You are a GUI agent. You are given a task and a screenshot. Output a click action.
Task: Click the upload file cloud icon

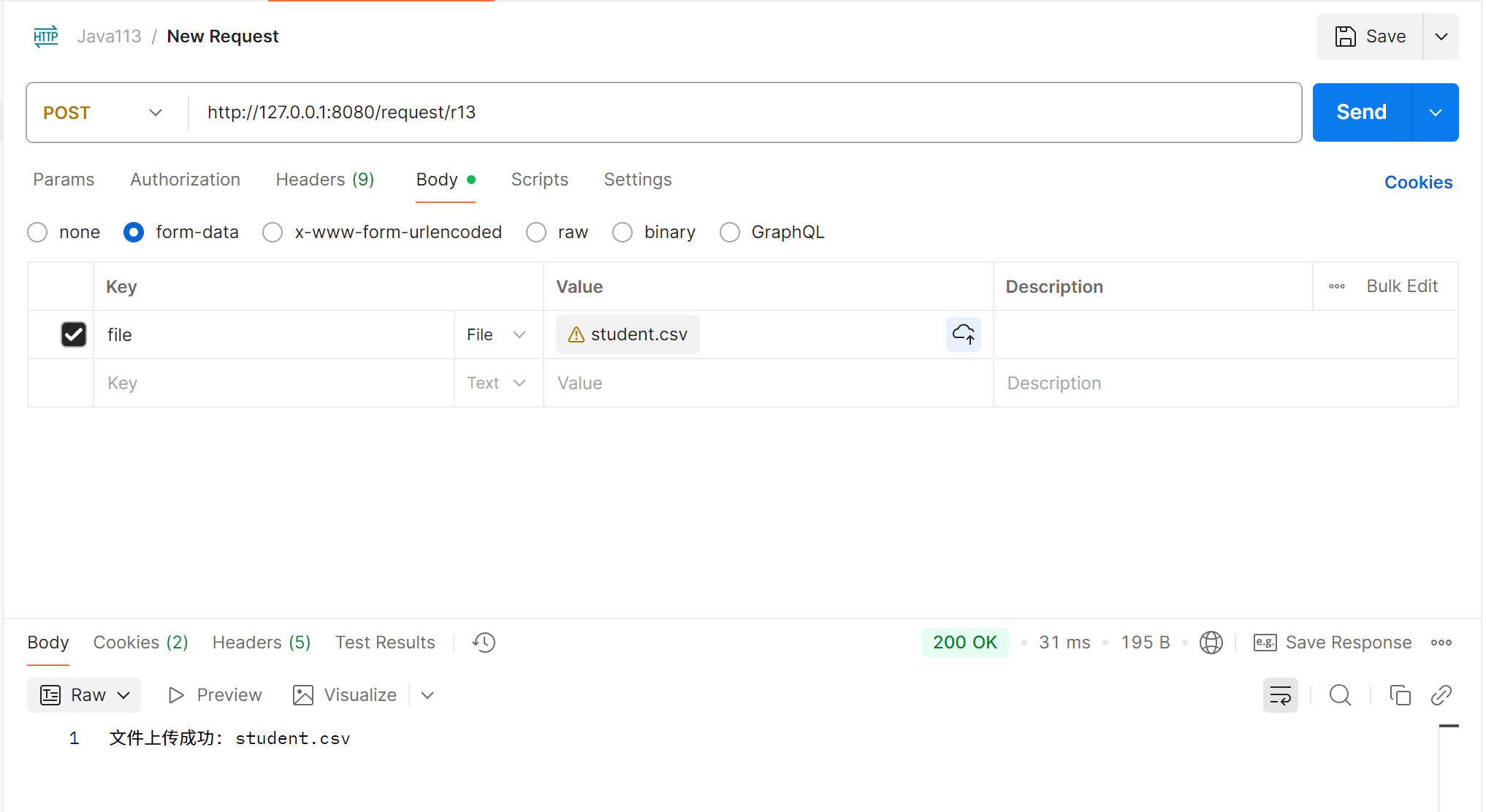pos(963,334)
